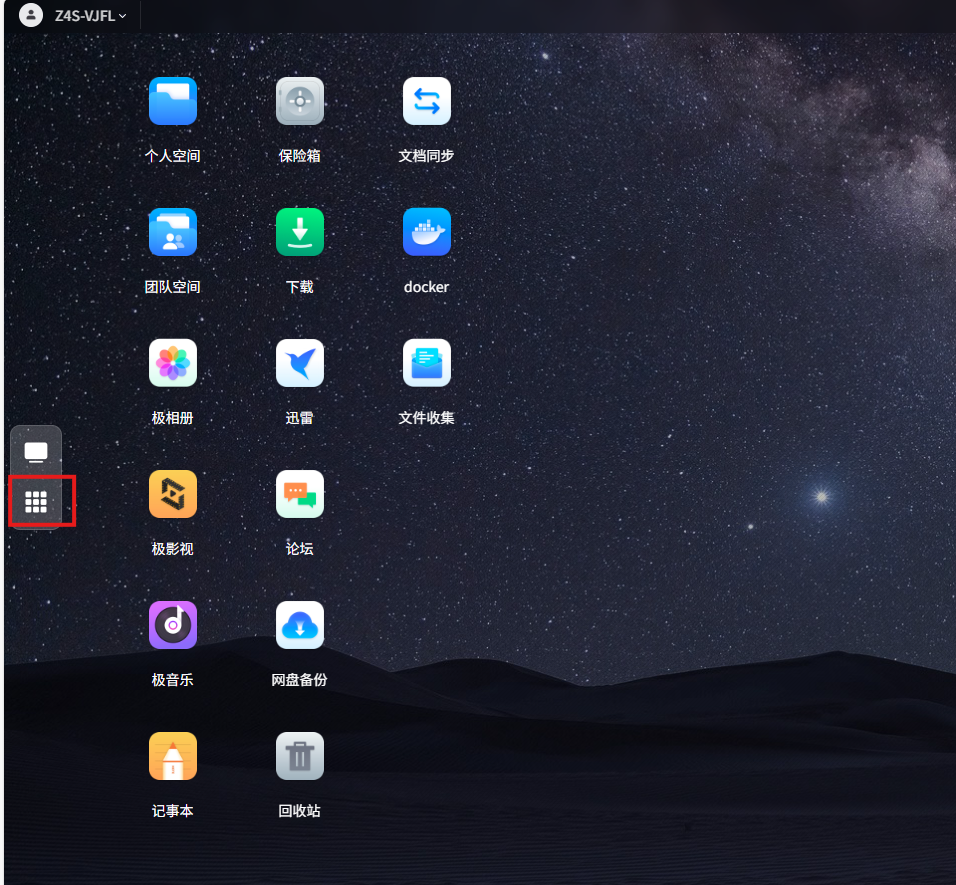Open the 保险箱 safe box app
The image size is (956, 885).
(299, 101)
